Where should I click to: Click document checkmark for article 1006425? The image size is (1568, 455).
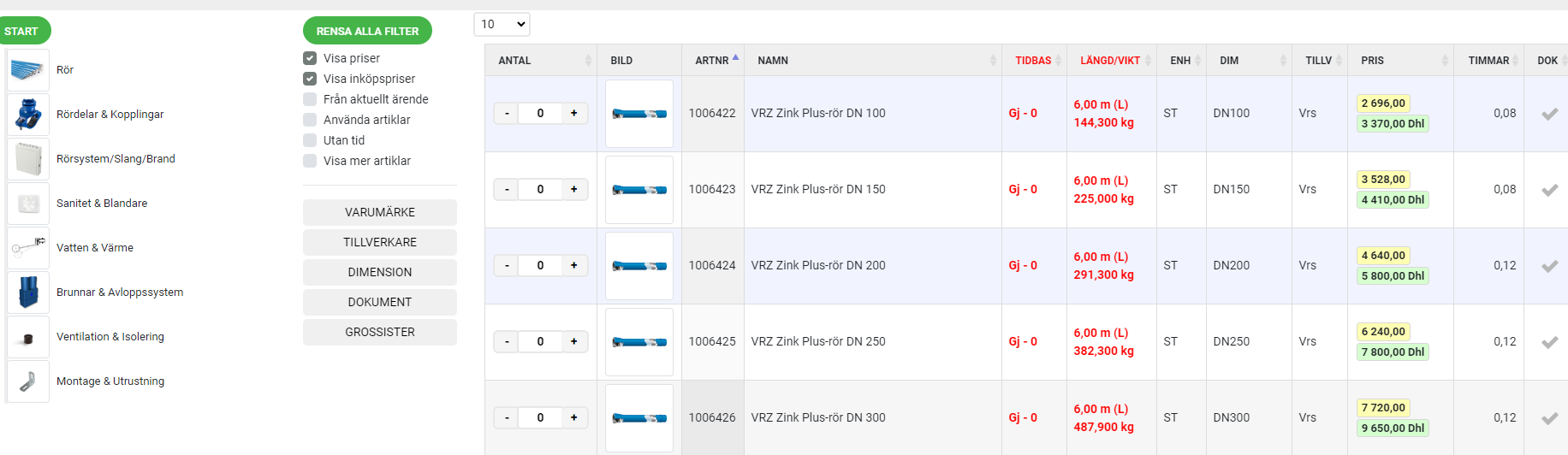pos(1549,342)
